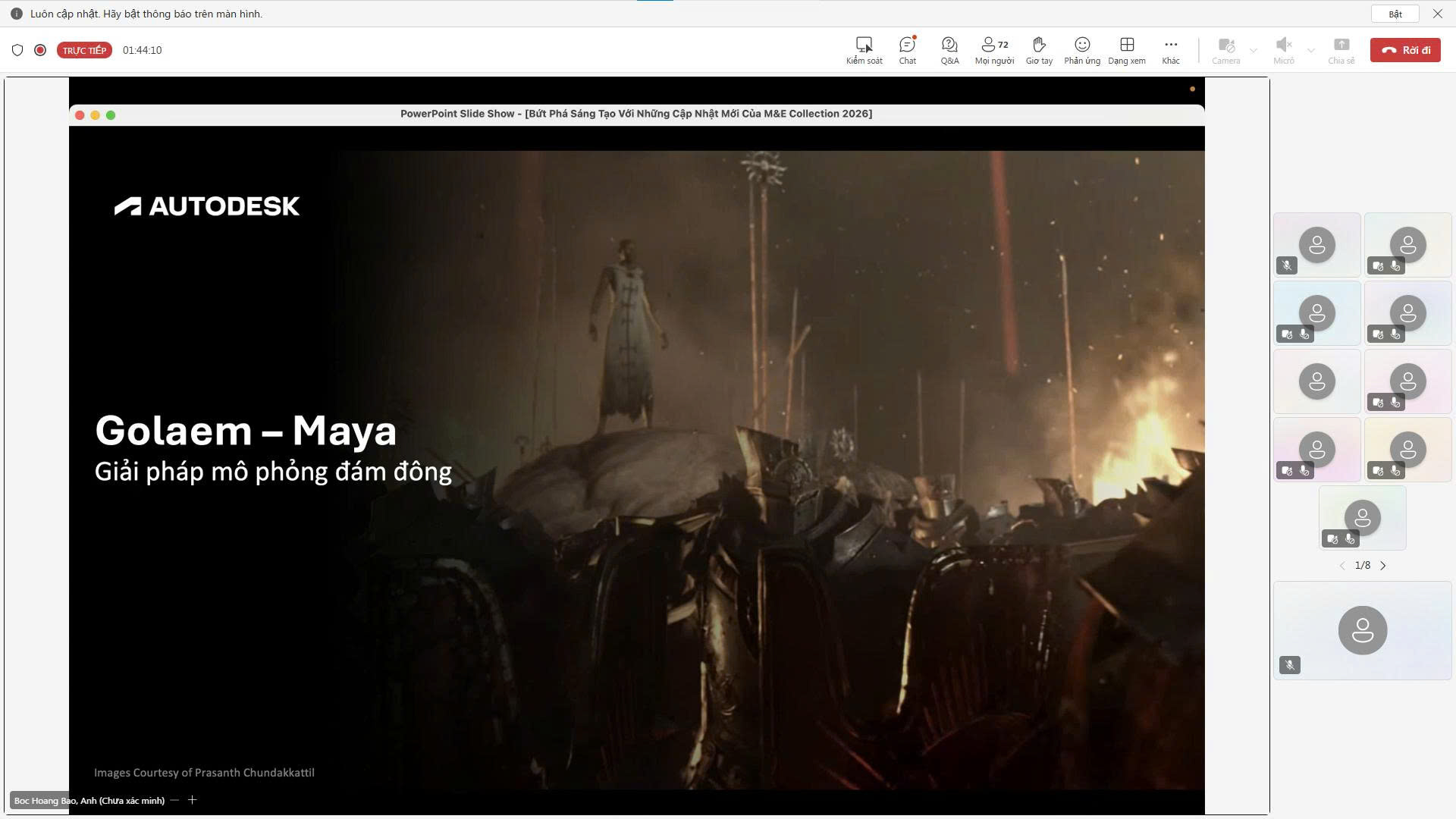Screen dimensions: 1456x819
Task: Go to next participant page arrow
Action: click(1383, 566)
